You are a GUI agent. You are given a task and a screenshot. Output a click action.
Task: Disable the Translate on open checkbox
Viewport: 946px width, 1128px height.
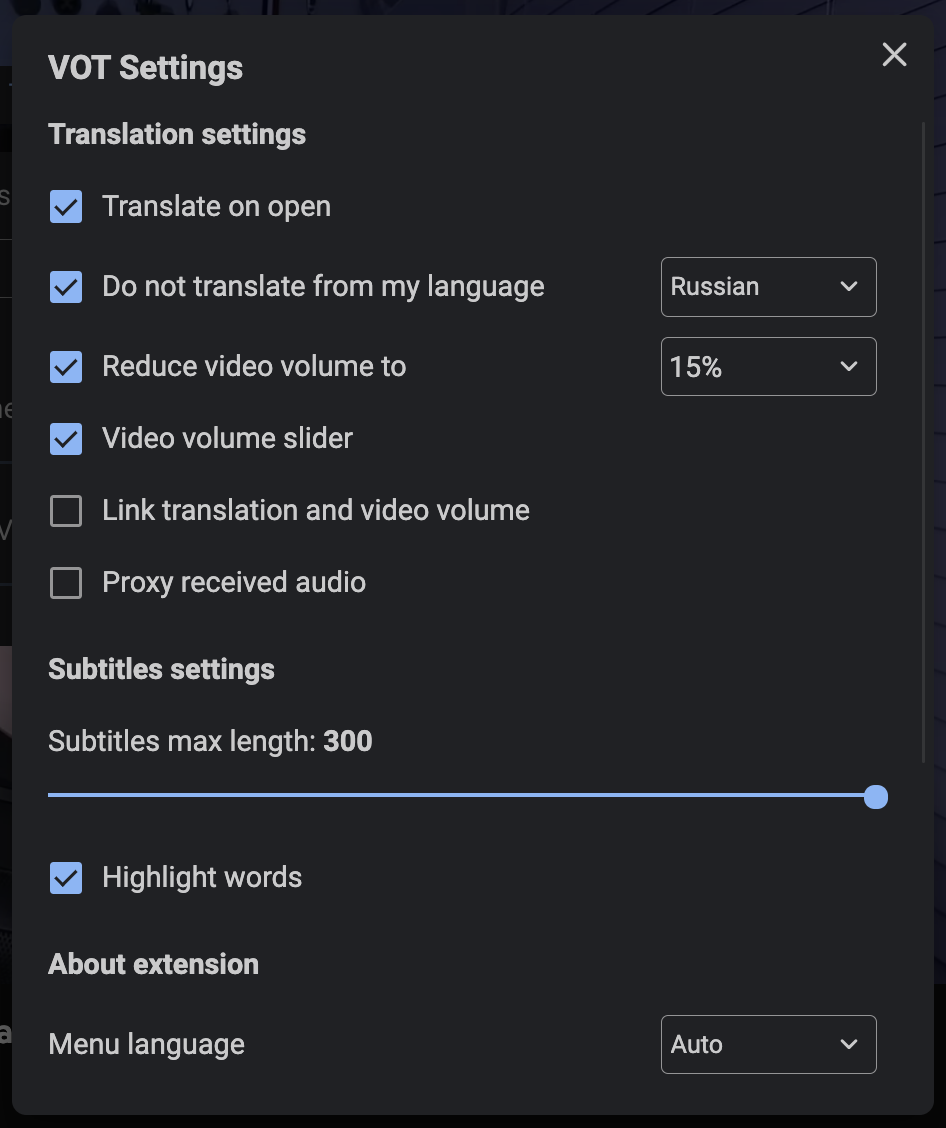coord(65,206)
